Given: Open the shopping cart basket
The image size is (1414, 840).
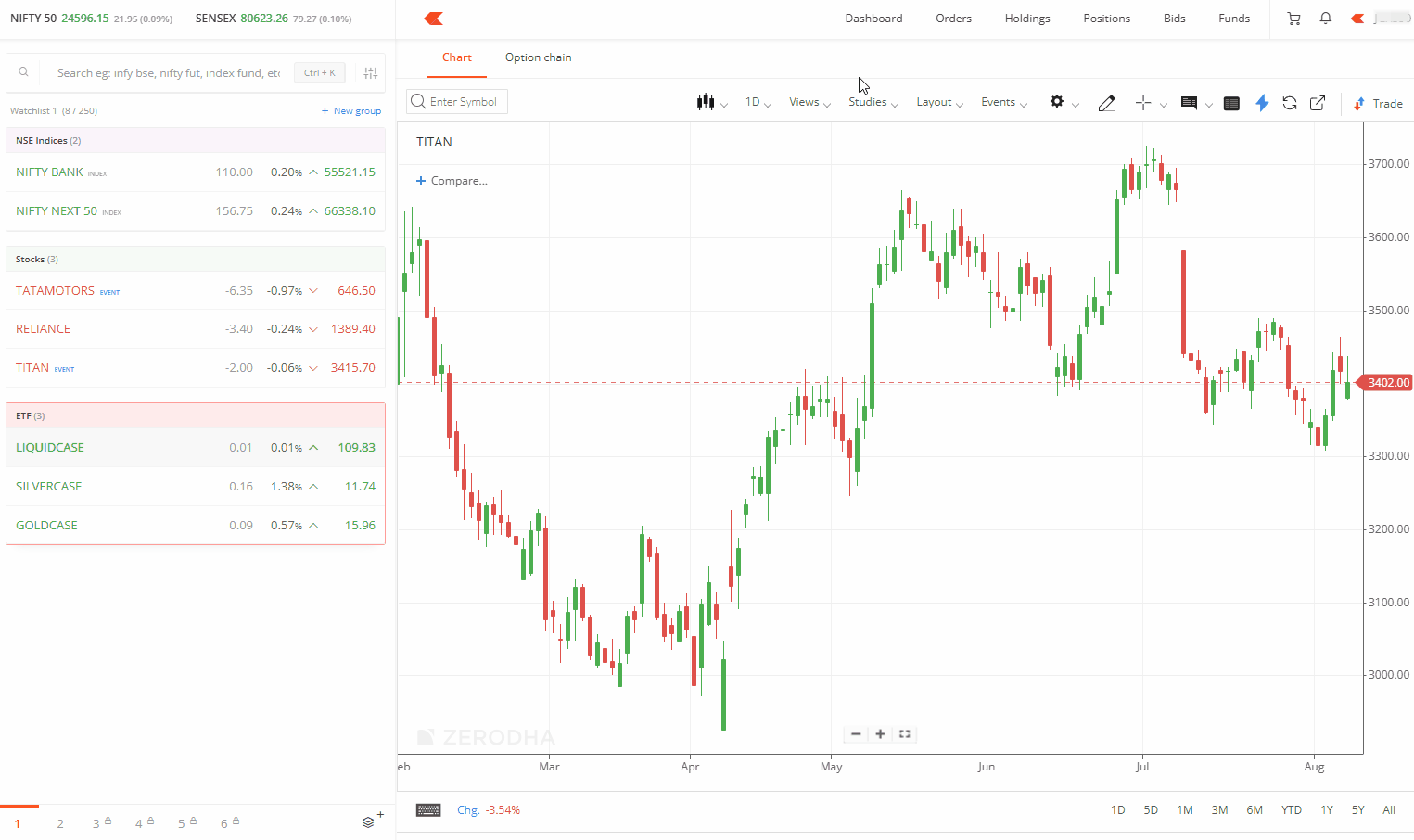Looking at the screenshot, I should click(x=1293, y=19).
